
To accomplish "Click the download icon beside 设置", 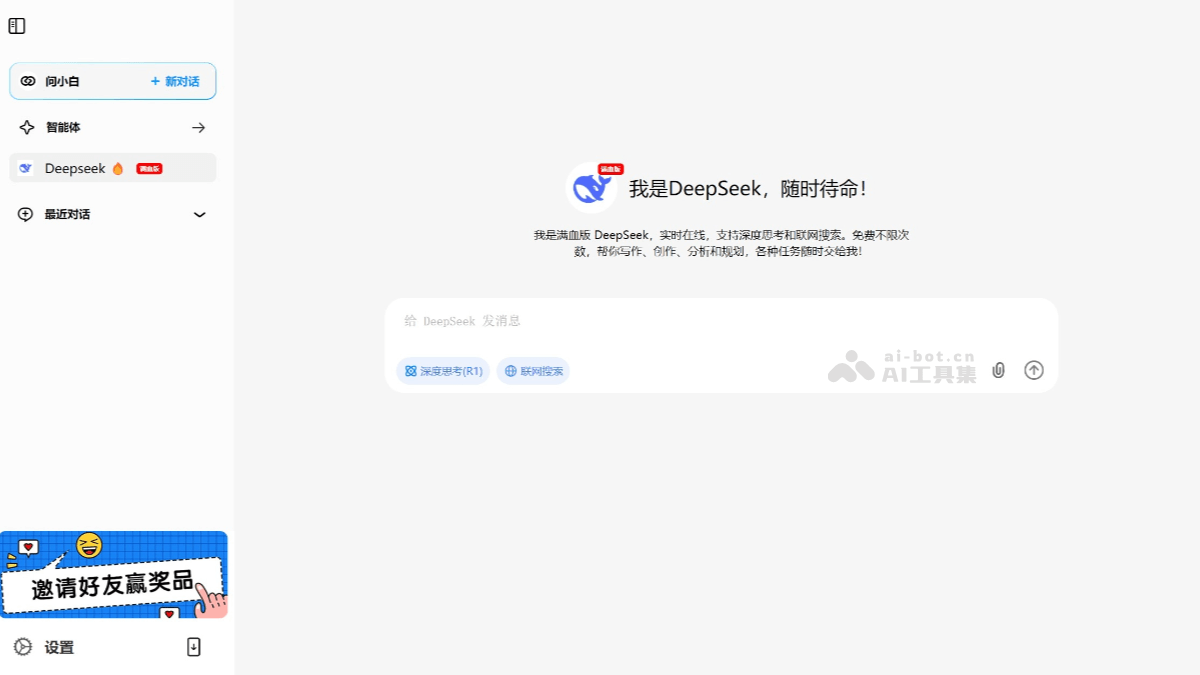I will click(192, 647).
